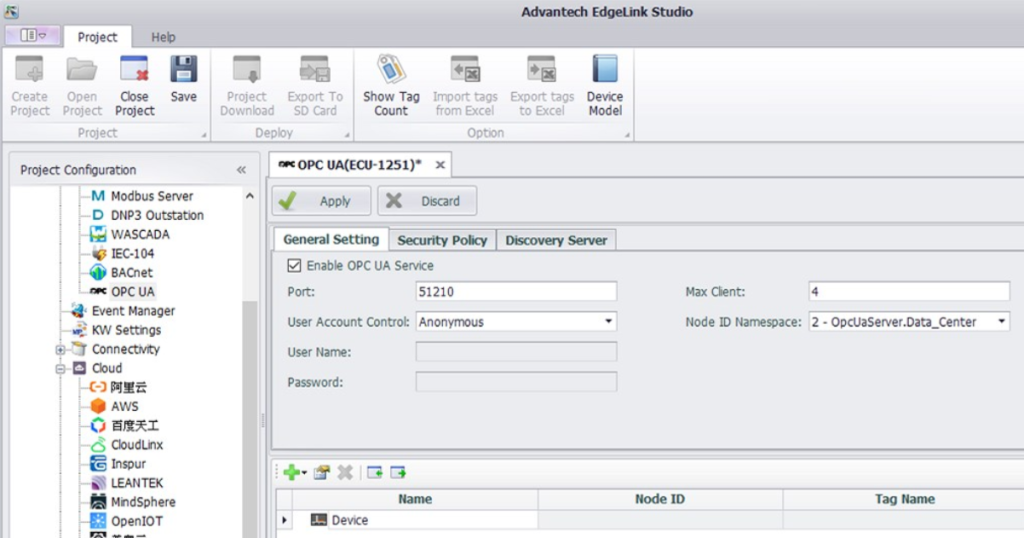The height and width of the screenshot is (538, 1024).
Task: Open the BACnet node in tree
Action: point(131,272)
